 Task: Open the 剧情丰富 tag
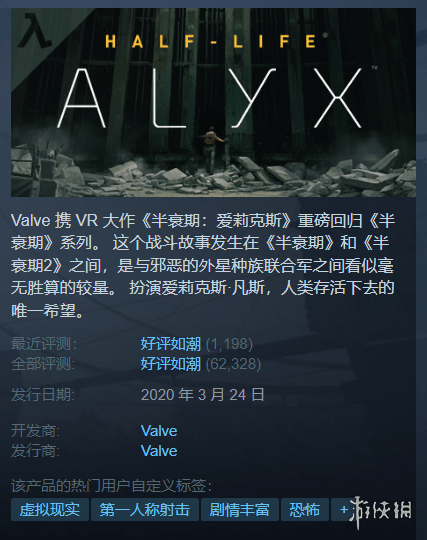[x=240, y=510]
